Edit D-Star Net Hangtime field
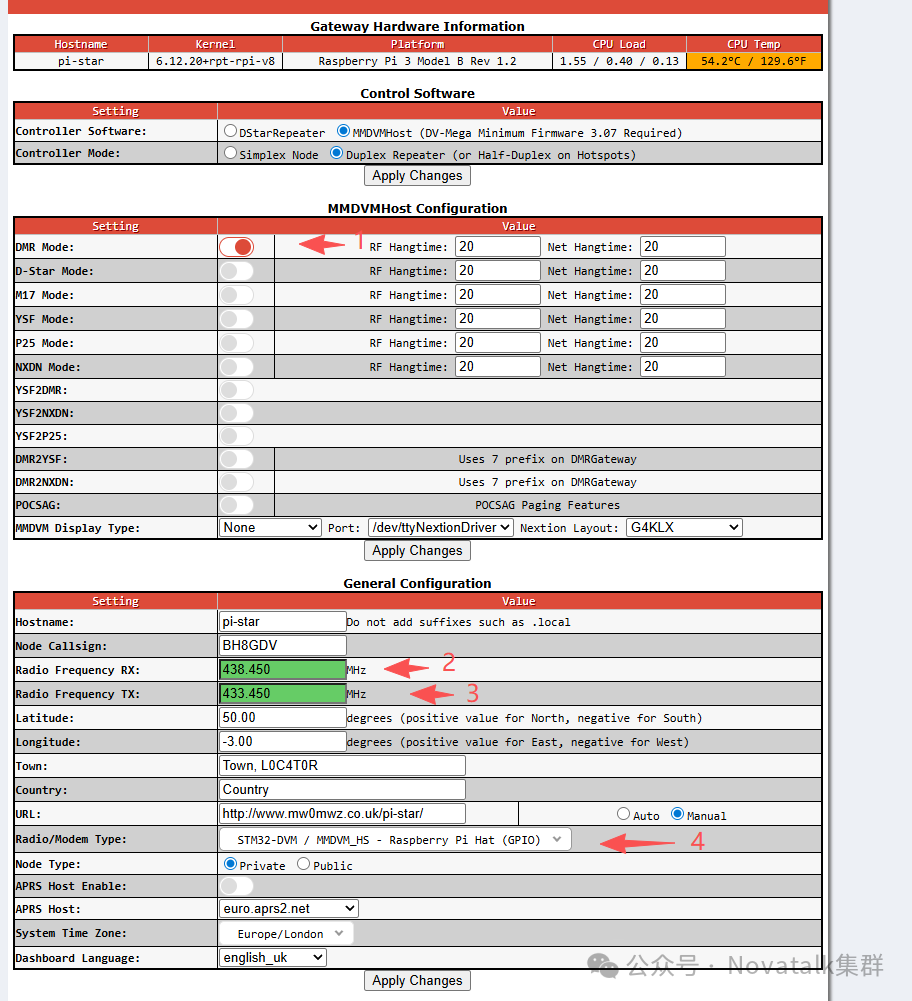 tap(682, 271)
